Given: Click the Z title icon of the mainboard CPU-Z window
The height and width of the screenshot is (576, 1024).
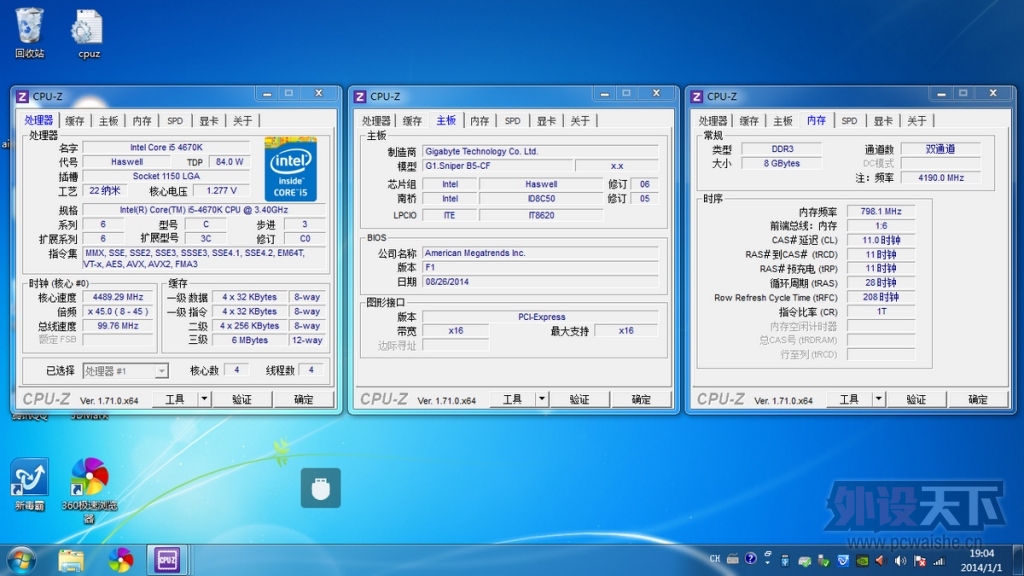Looking at the screenshot, I should [x=360, y=97].
